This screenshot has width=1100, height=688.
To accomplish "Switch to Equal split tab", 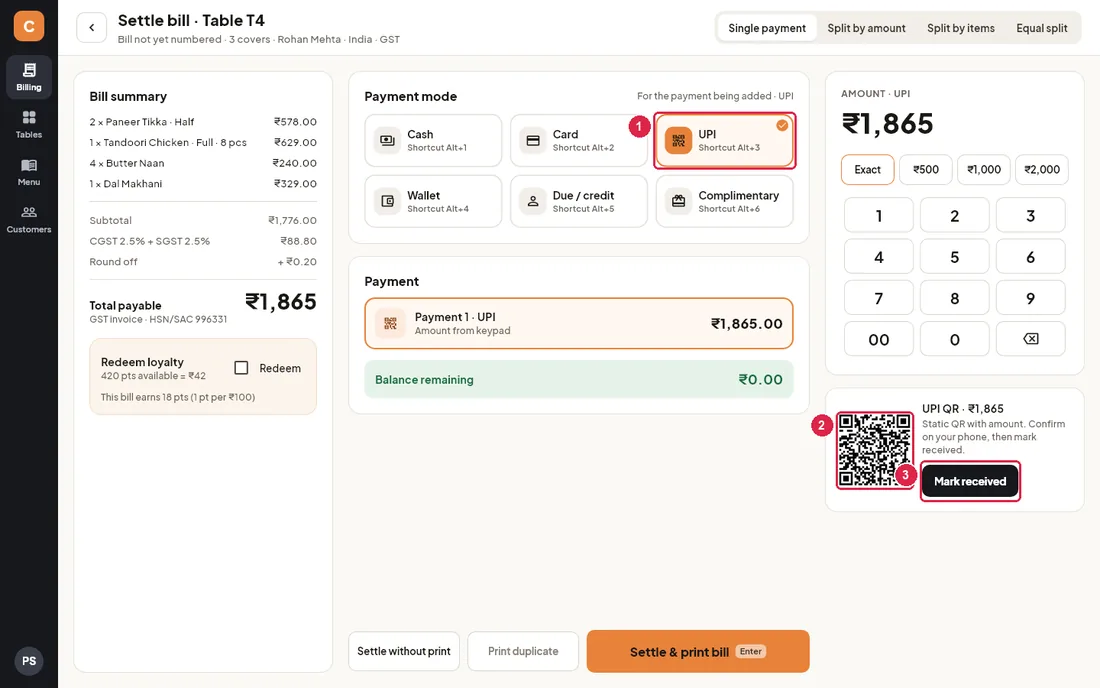I will [x=1042, y=28].
